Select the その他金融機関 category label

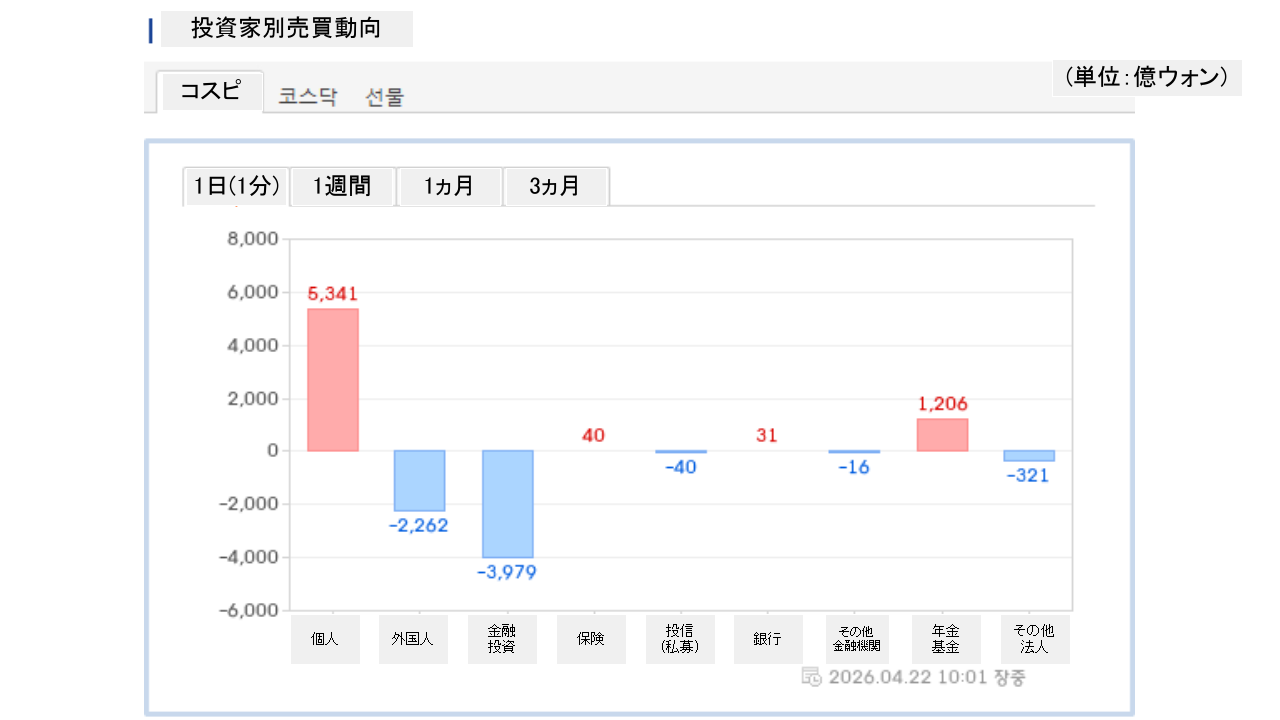(x=856, y=639)
